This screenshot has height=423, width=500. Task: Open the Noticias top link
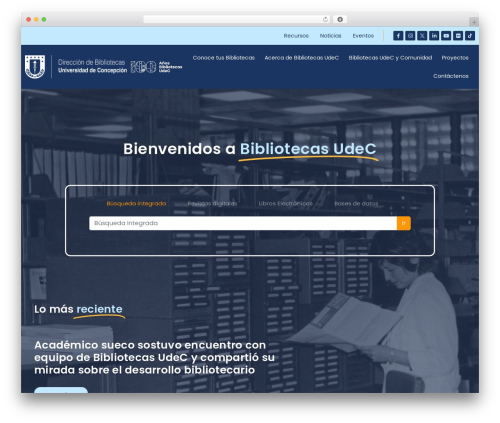click(x=330, y=36)
